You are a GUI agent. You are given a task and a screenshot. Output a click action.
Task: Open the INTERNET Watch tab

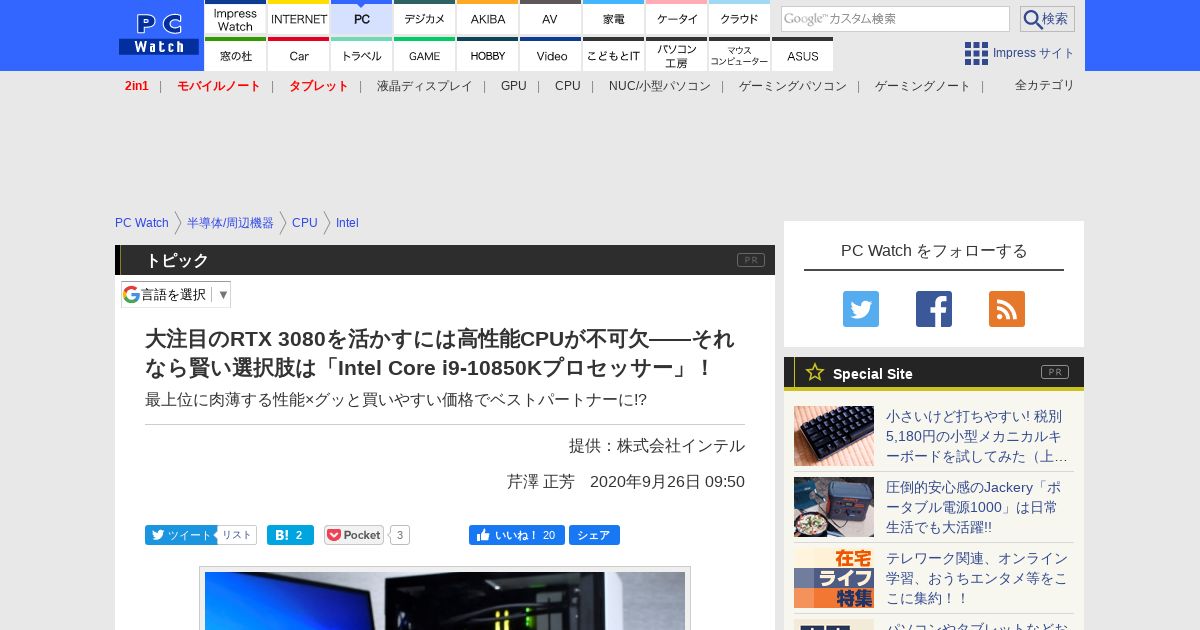tap(299, 17)
